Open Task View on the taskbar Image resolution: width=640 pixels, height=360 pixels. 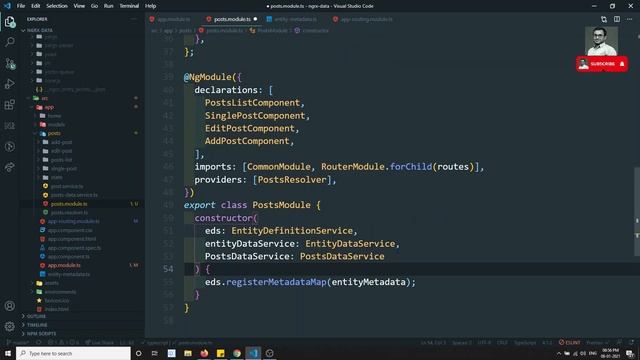[155, 353]
